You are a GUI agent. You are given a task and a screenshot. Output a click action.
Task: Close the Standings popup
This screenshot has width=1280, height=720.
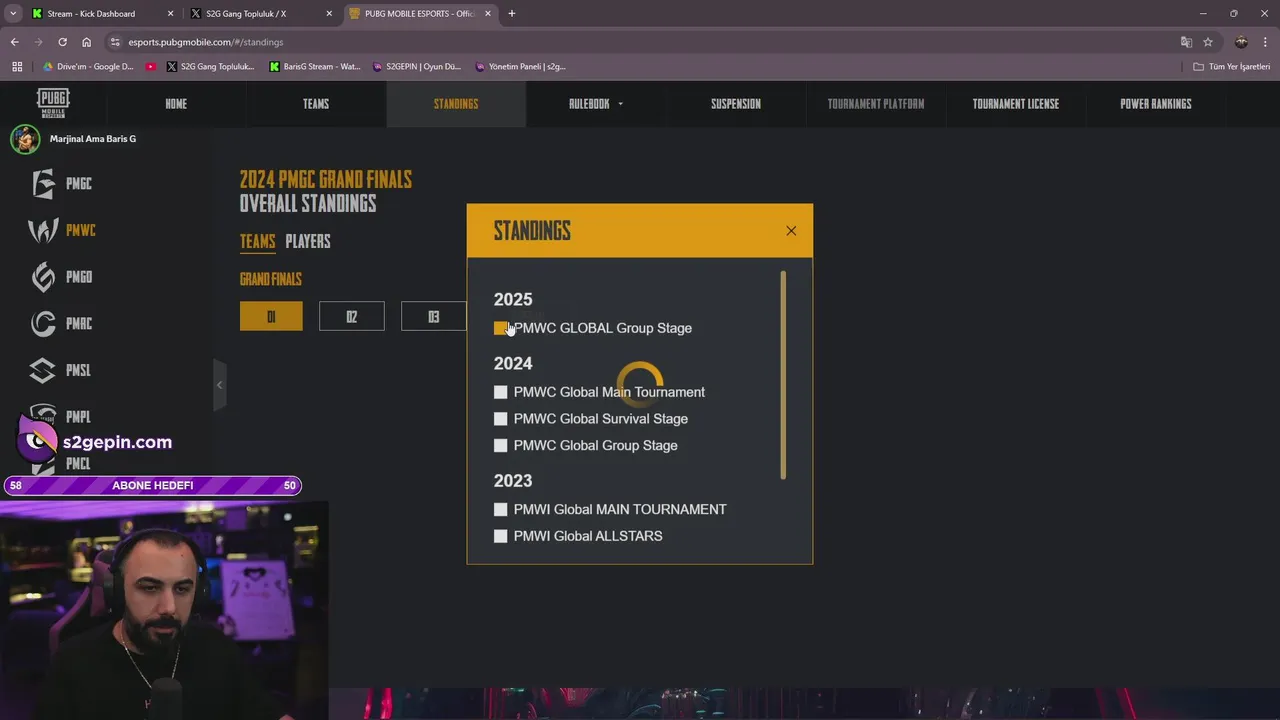tap(791, 231)
